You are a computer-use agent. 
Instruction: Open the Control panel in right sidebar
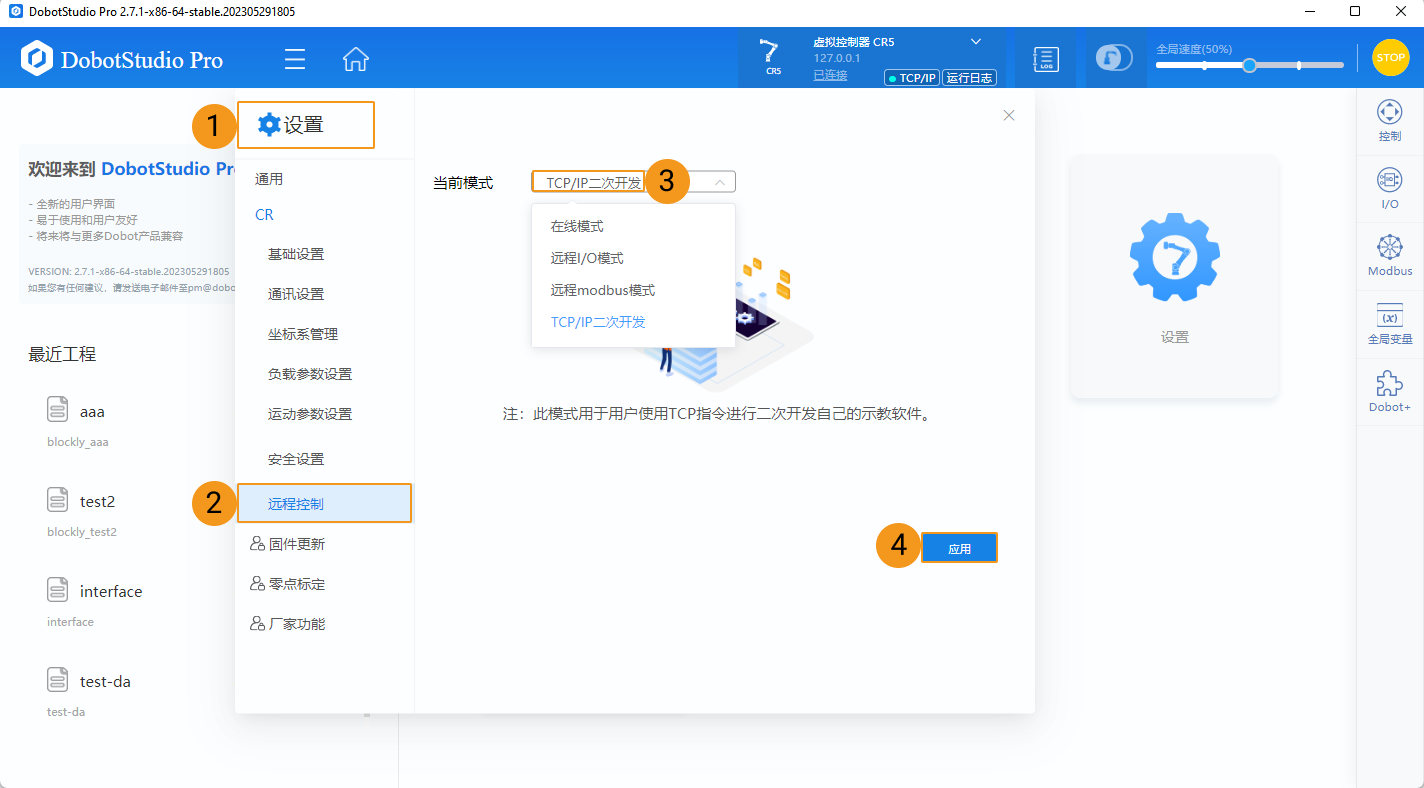coord(1389,120)
